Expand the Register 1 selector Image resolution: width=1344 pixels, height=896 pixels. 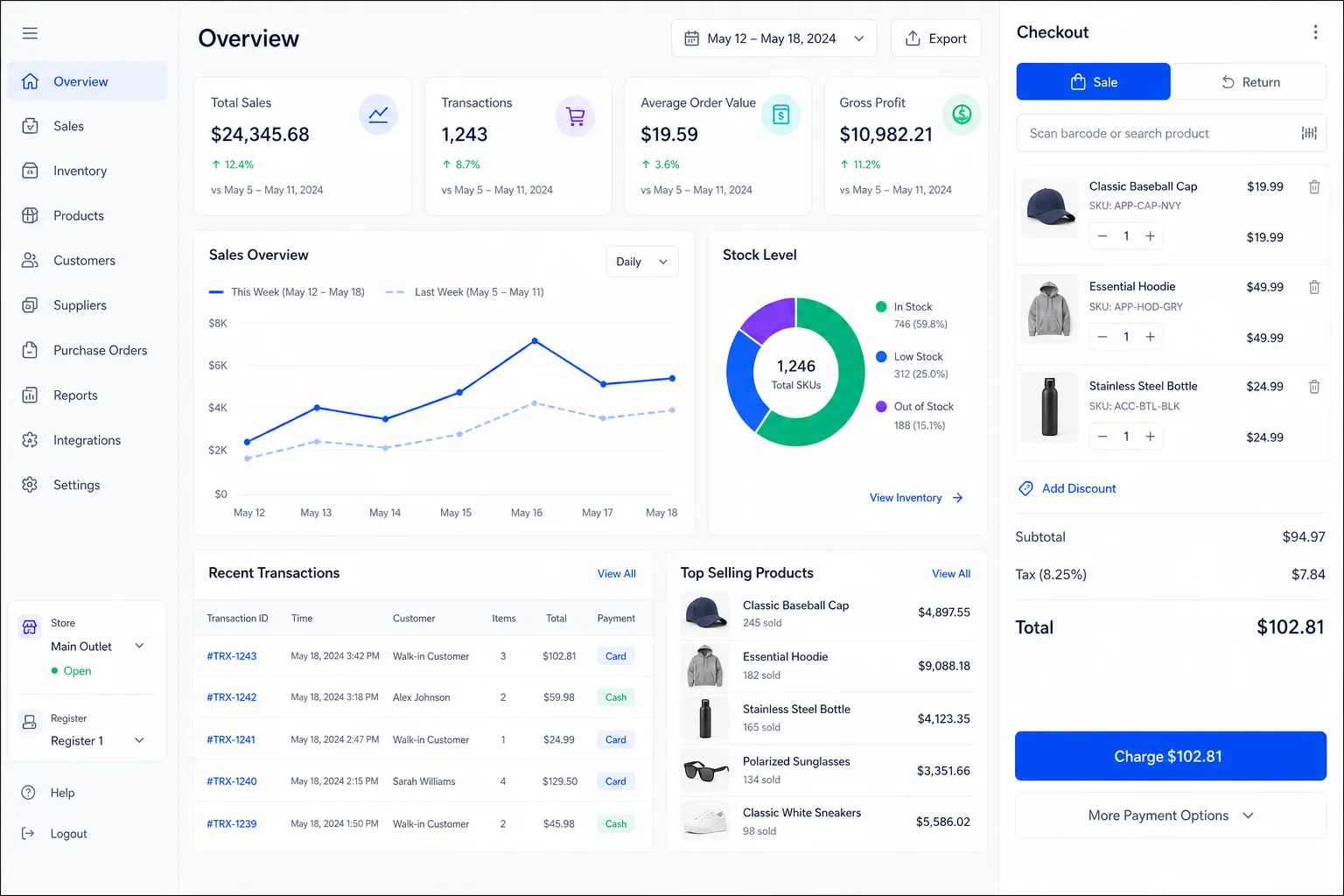pos(139,740)
